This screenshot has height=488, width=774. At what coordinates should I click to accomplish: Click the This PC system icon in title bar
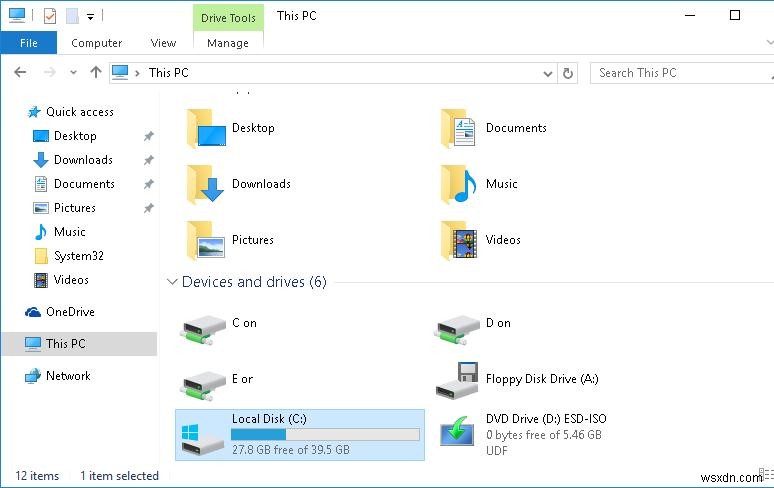tap(17, 15)
